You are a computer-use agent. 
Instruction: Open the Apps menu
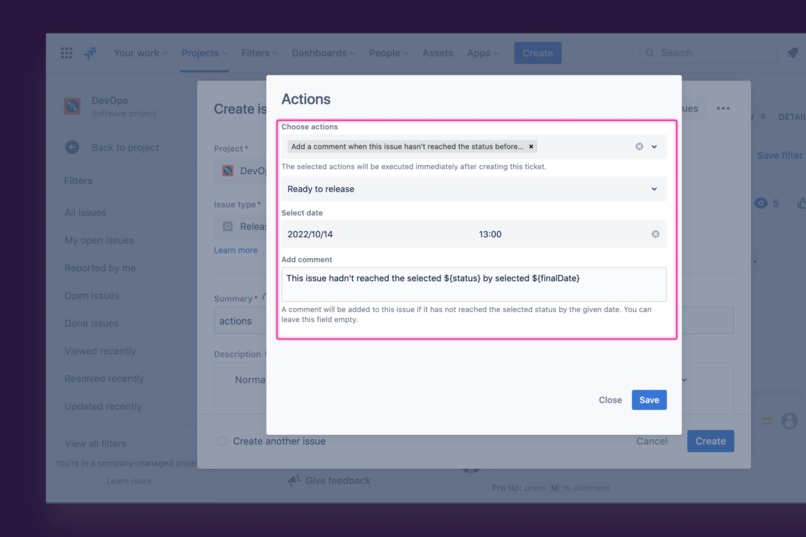point(482,53)
